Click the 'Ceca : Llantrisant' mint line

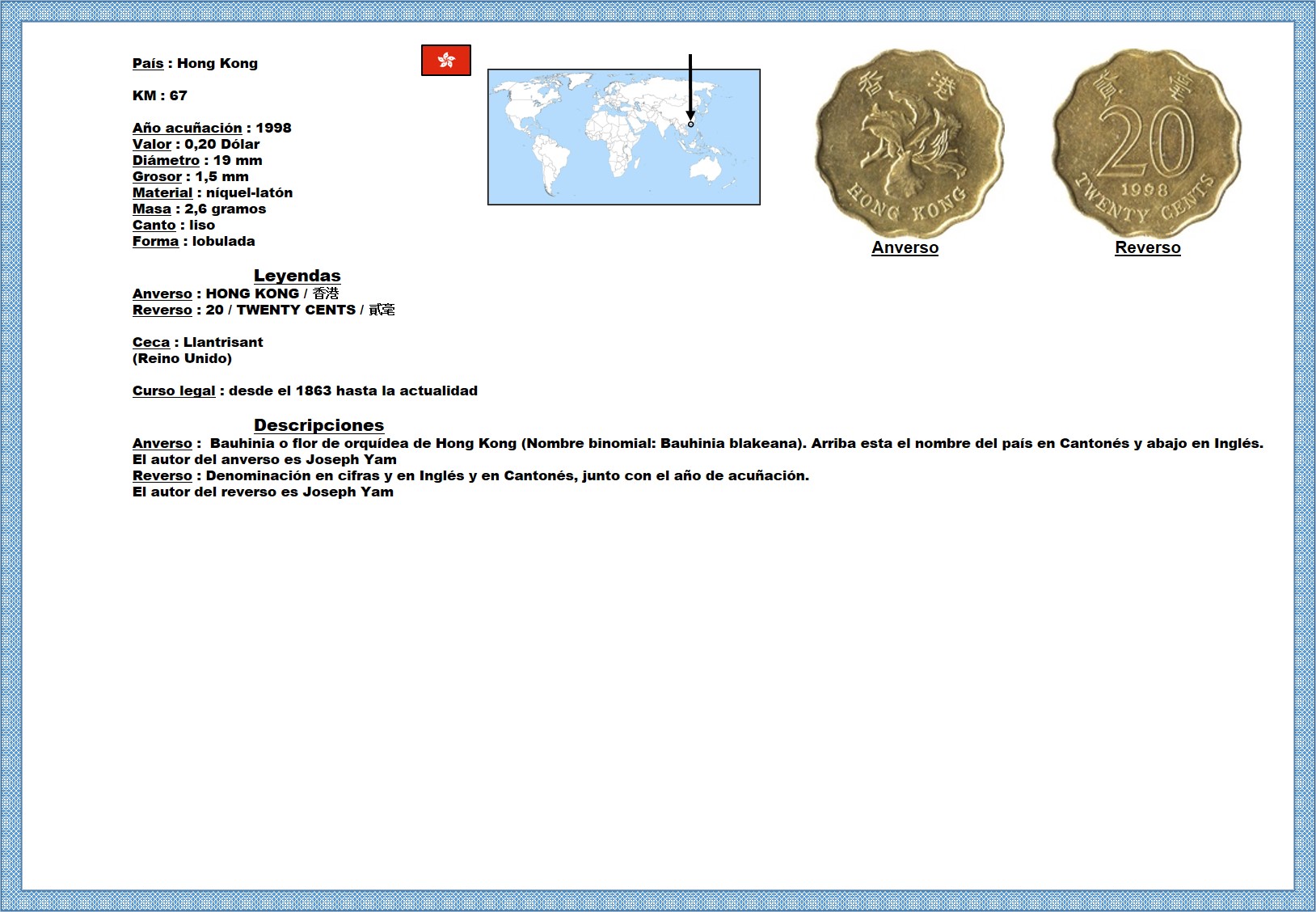coord(198,342)
